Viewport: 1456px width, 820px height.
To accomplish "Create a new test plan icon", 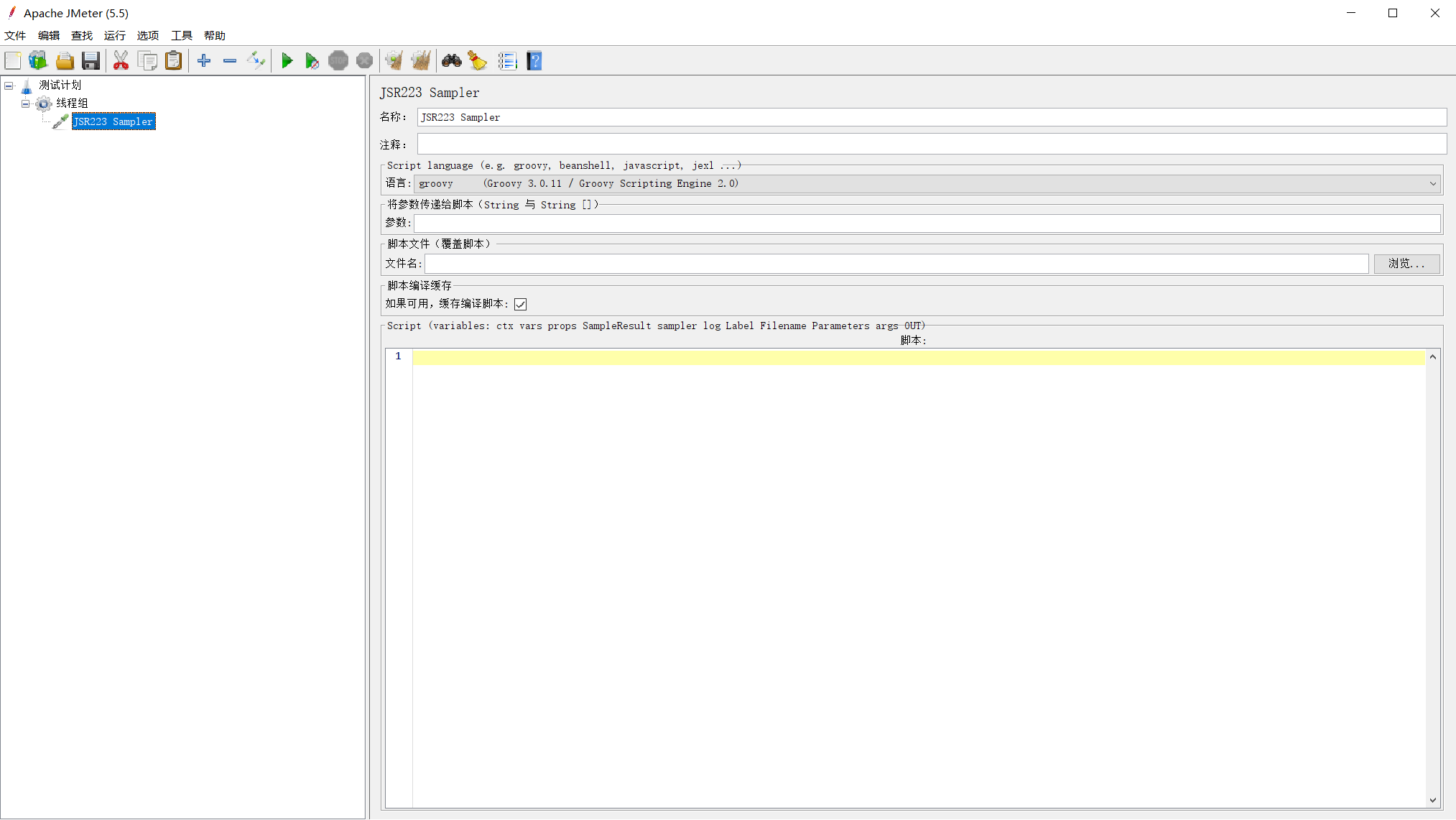I will tap(13, 61).
